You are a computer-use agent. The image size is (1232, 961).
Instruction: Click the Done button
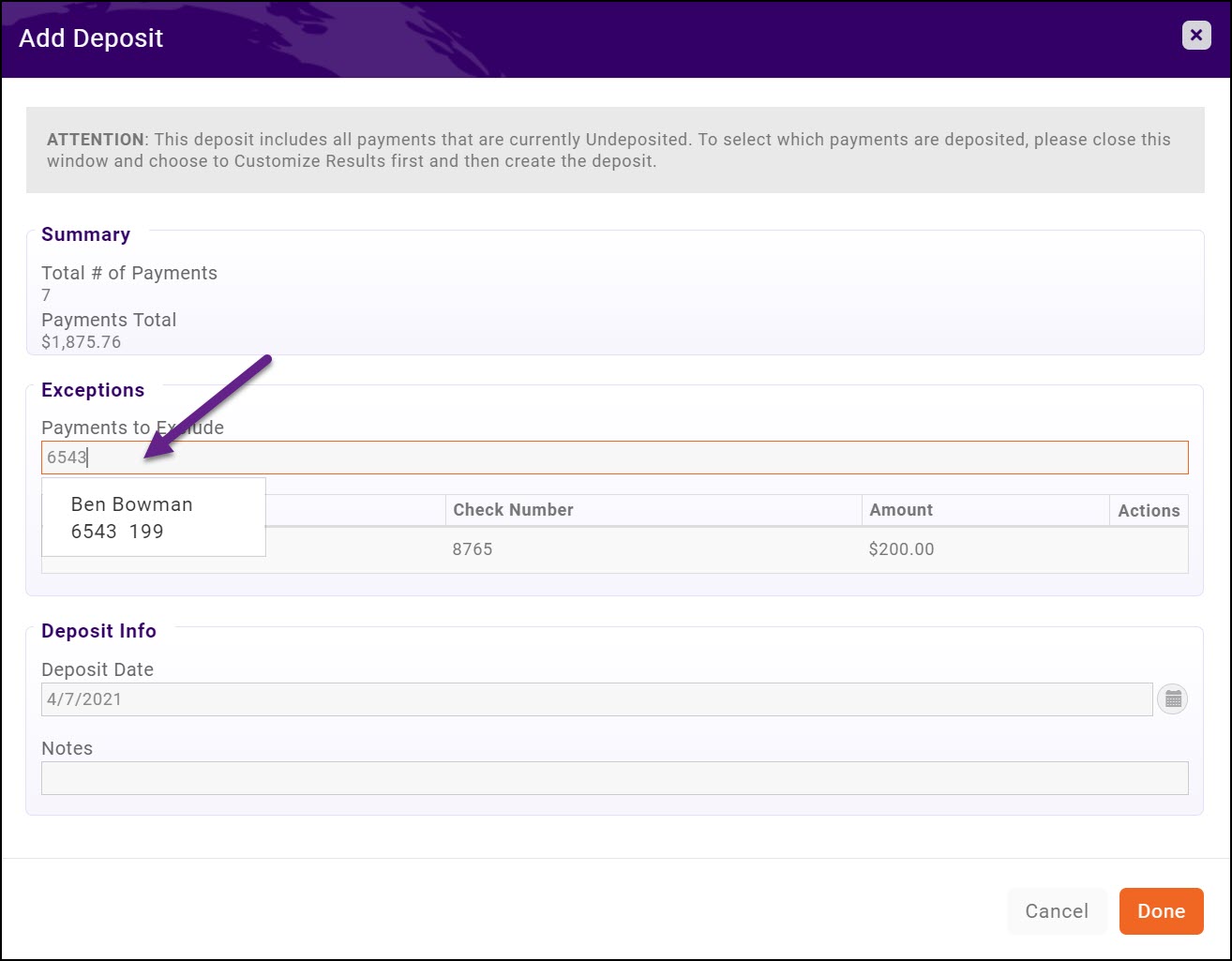1161,910
